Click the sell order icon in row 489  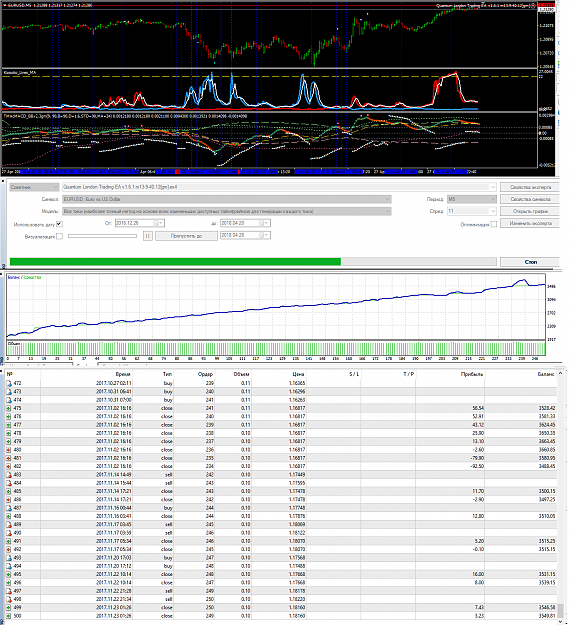click(9, 525)
